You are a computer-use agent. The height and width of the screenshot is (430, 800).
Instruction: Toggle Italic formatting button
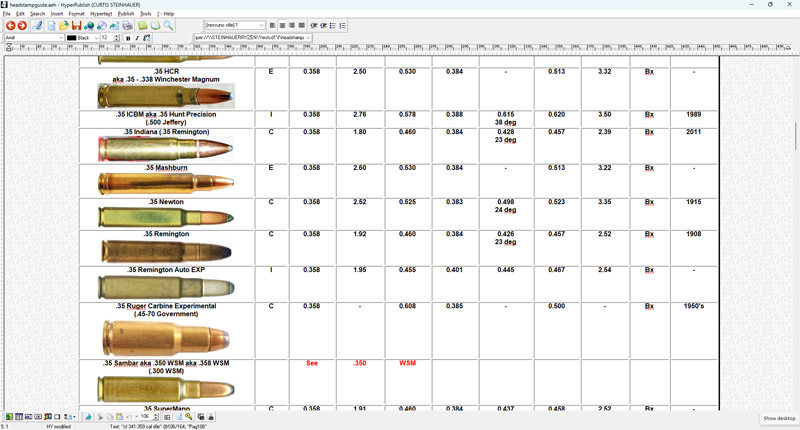point(137,38)
